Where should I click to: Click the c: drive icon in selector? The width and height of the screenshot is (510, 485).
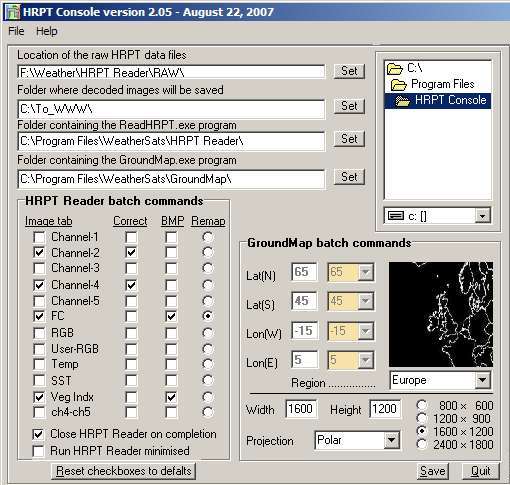point(396,216)
